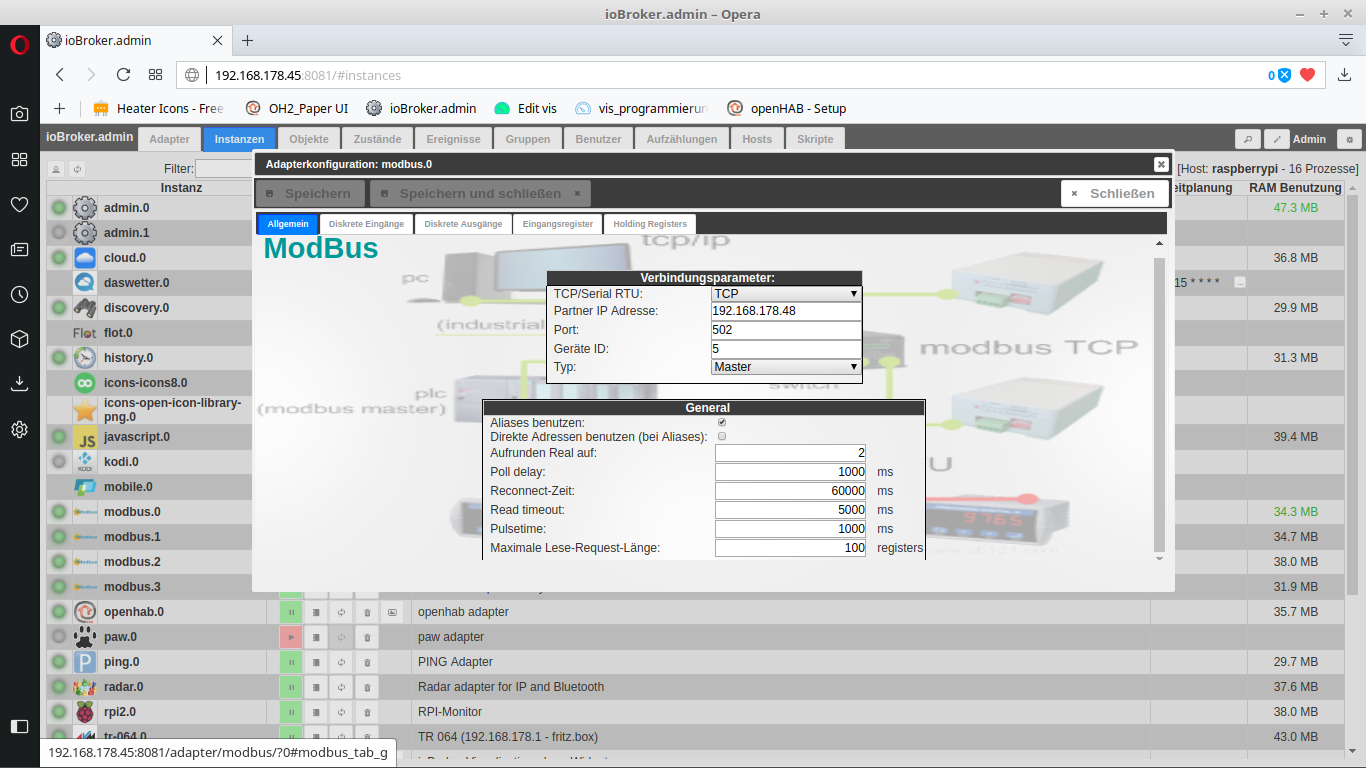
Task: Click the dialog scrollbar up arrow
Action: point(1160,243)
